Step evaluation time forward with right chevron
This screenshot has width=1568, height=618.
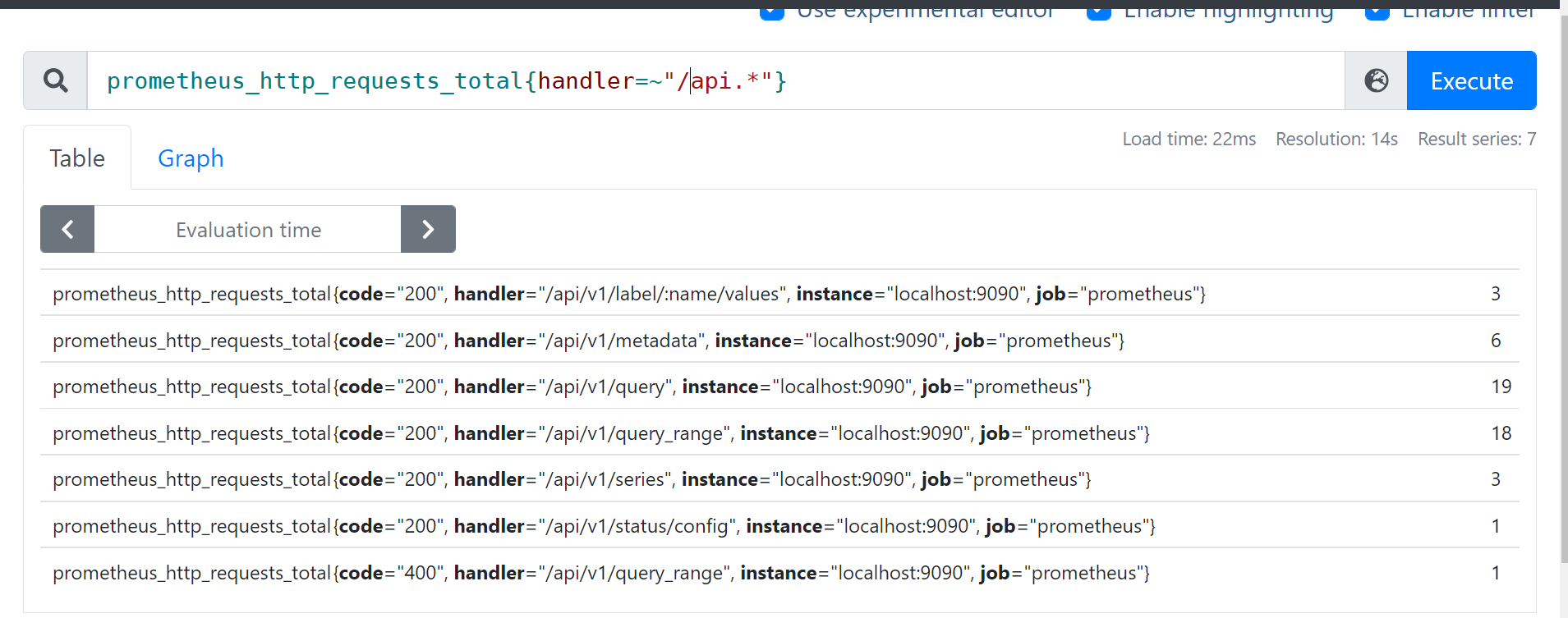click(x=428, y=230)
